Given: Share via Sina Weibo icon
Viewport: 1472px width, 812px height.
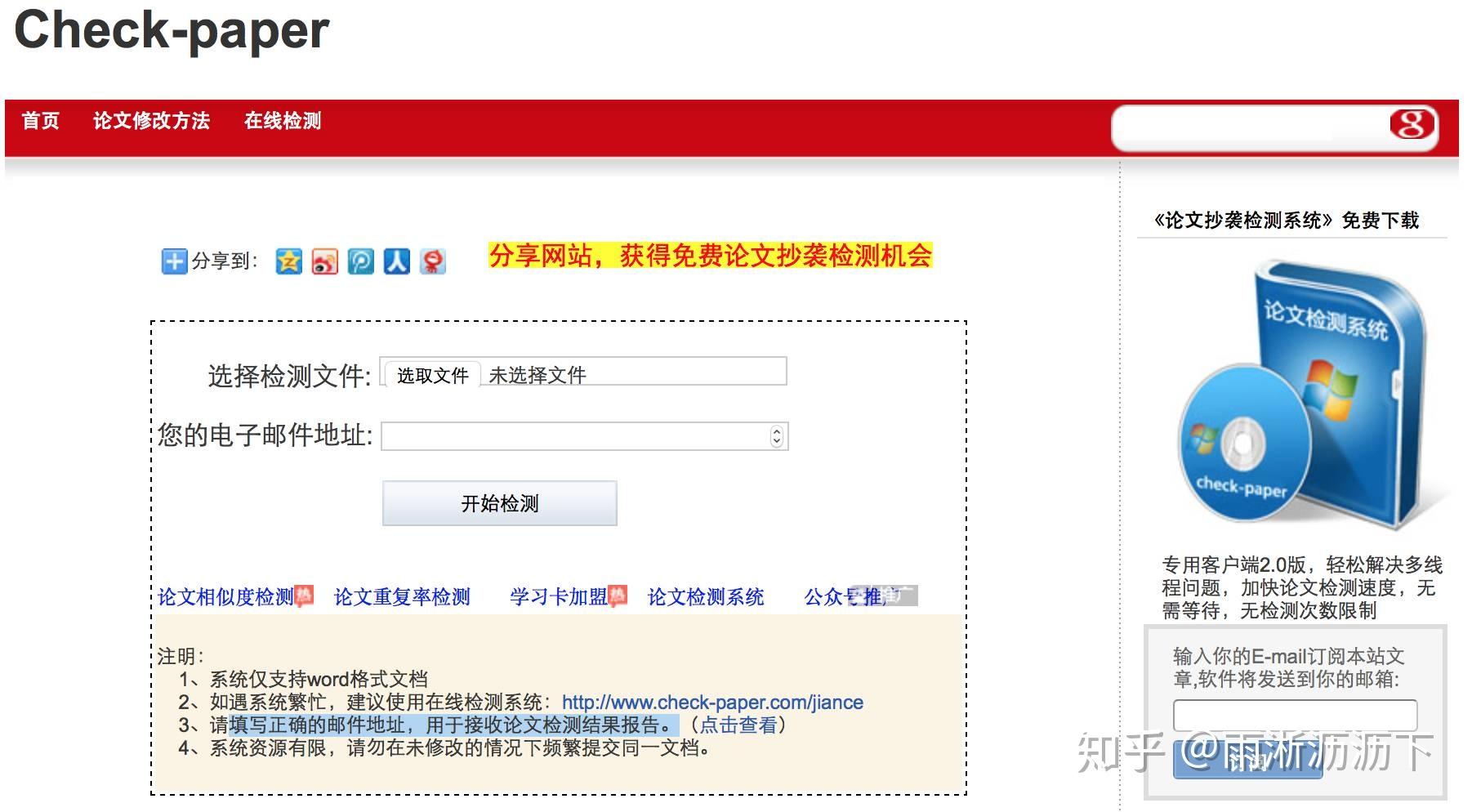Looking at the screenshot, I should (324, 261).
